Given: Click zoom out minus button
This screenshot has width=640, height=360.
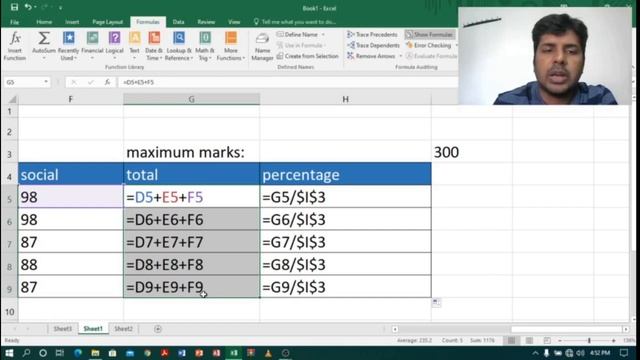Looking at the screenshot, I should [560, 340].
